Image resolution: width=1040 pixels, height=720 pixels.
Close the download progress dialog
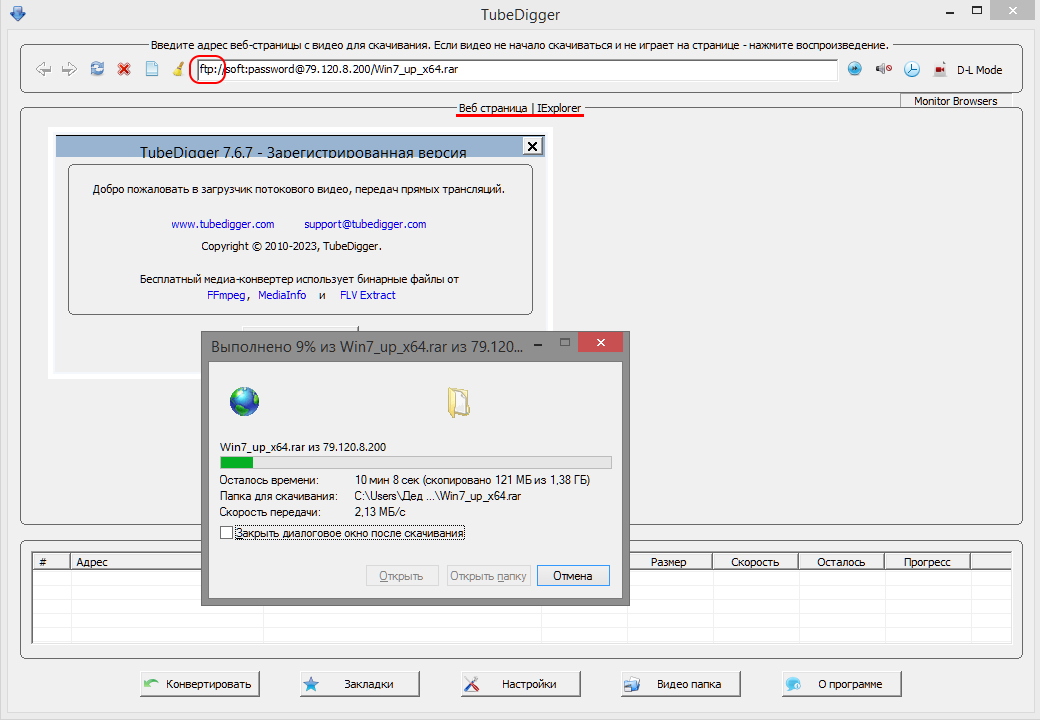pos(600,343)
